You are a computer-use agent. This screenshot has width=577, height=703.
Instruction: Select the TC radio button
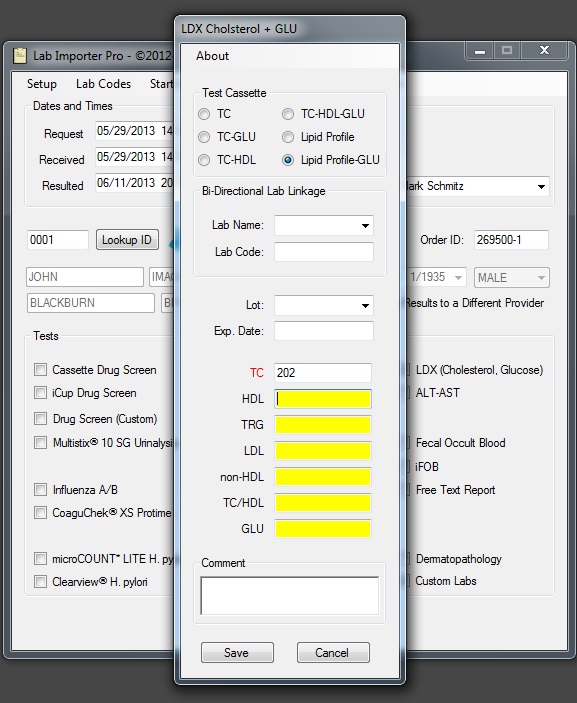[x=204, y=114]
